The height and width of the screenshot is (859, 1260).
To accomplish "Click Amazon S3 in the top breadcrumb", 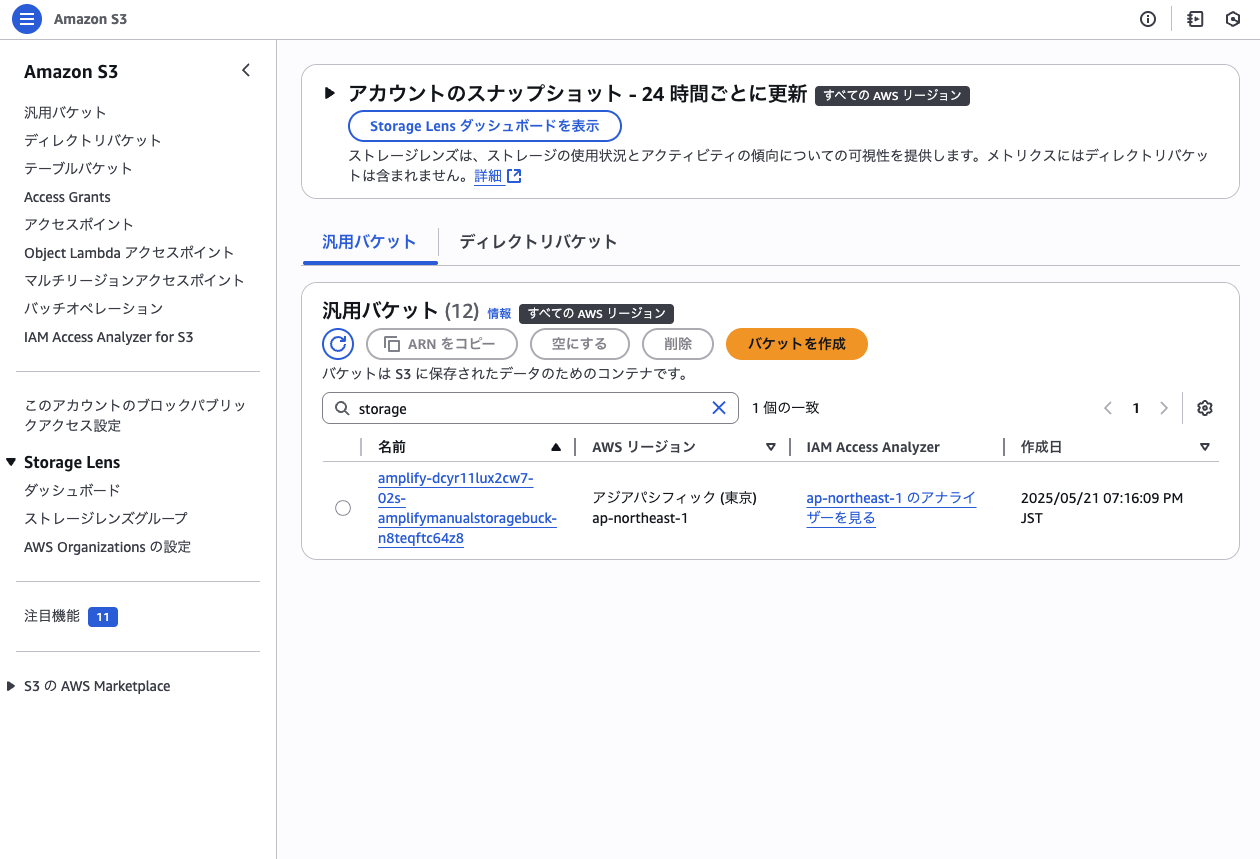I will coord(90,19).
